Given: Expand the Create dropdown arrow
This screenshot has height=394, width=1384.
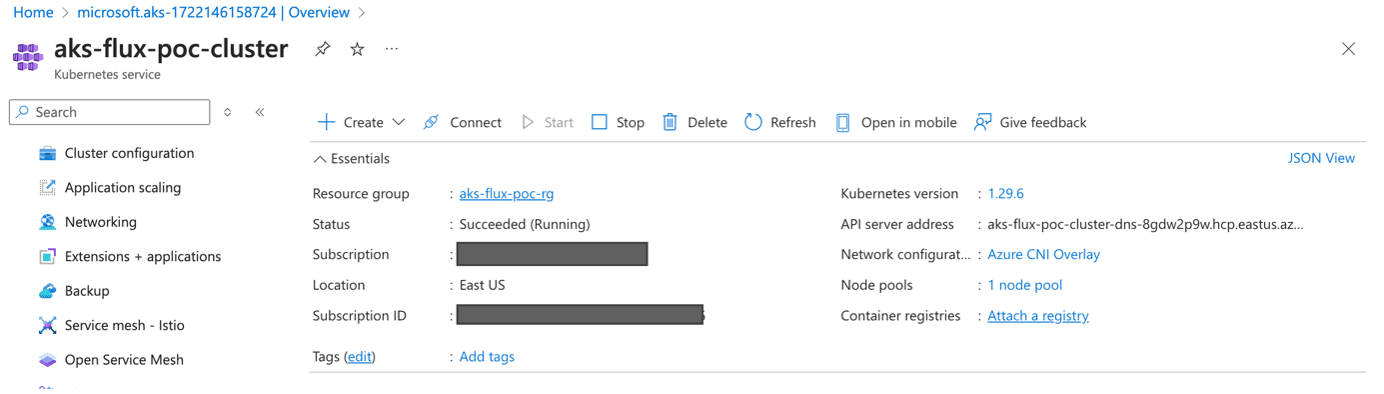Looking at the screenshot, I should pyautogui.click(x=399, y=122).
